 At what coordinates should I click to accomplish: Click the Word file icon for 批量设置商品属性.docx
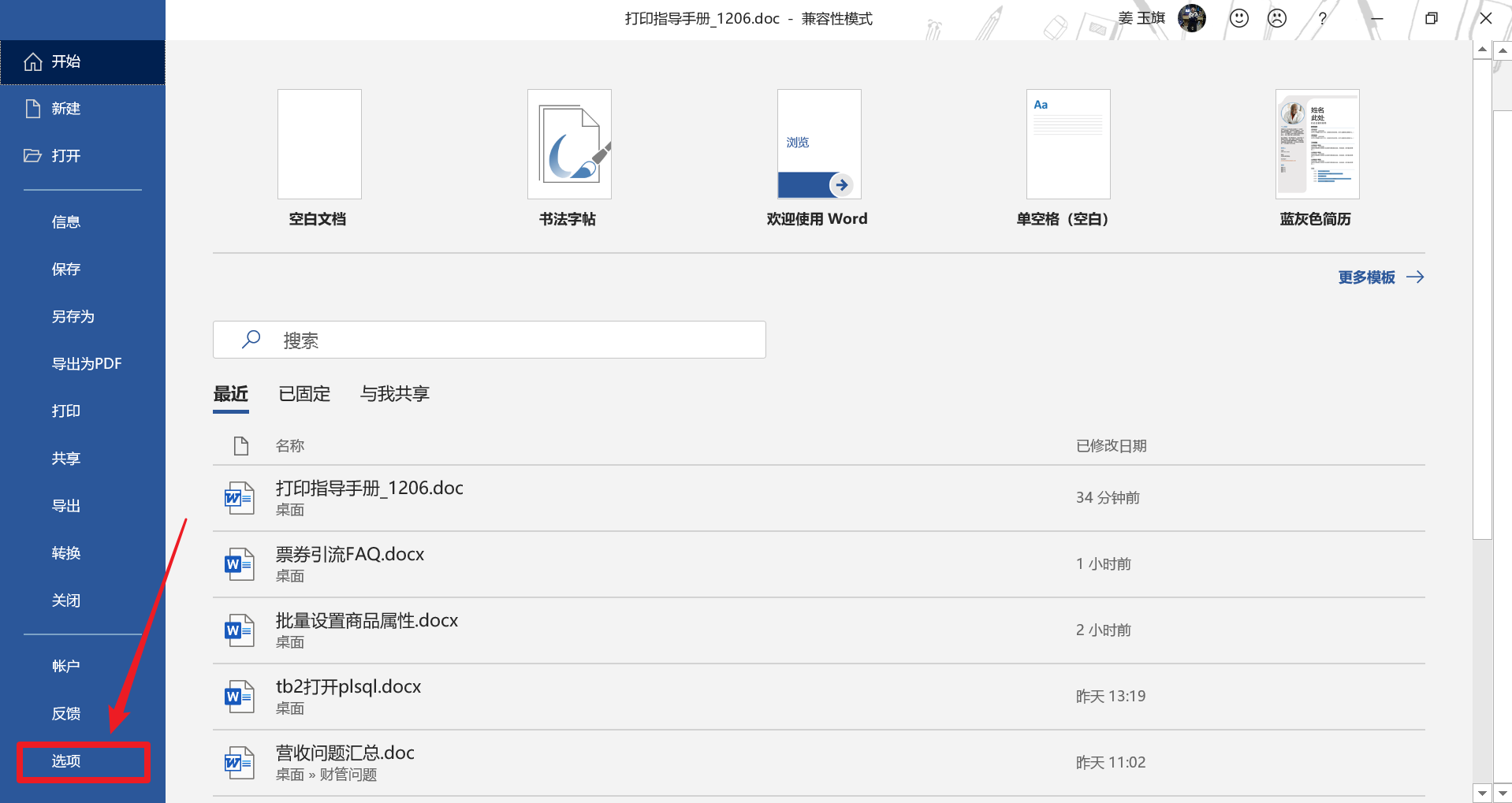[x=239, y=630]
